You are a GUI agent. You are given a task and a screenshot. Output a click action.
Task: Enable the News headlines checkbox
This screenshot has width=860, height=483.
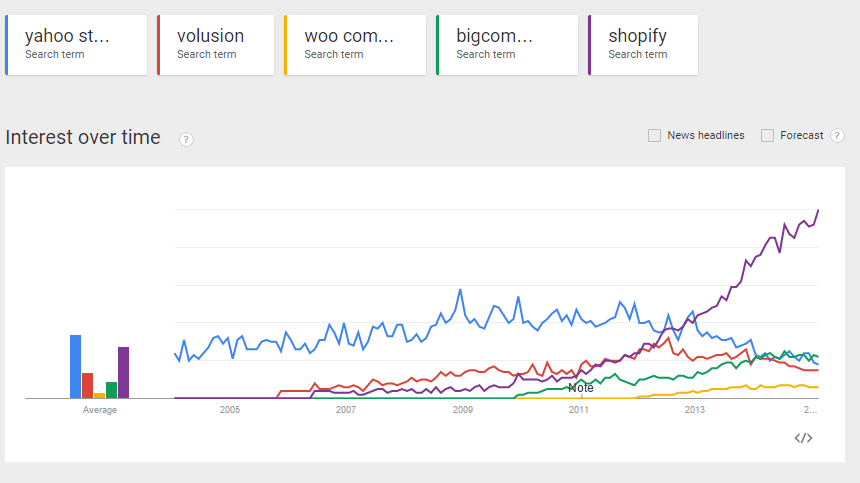click(x=654, y=135)
